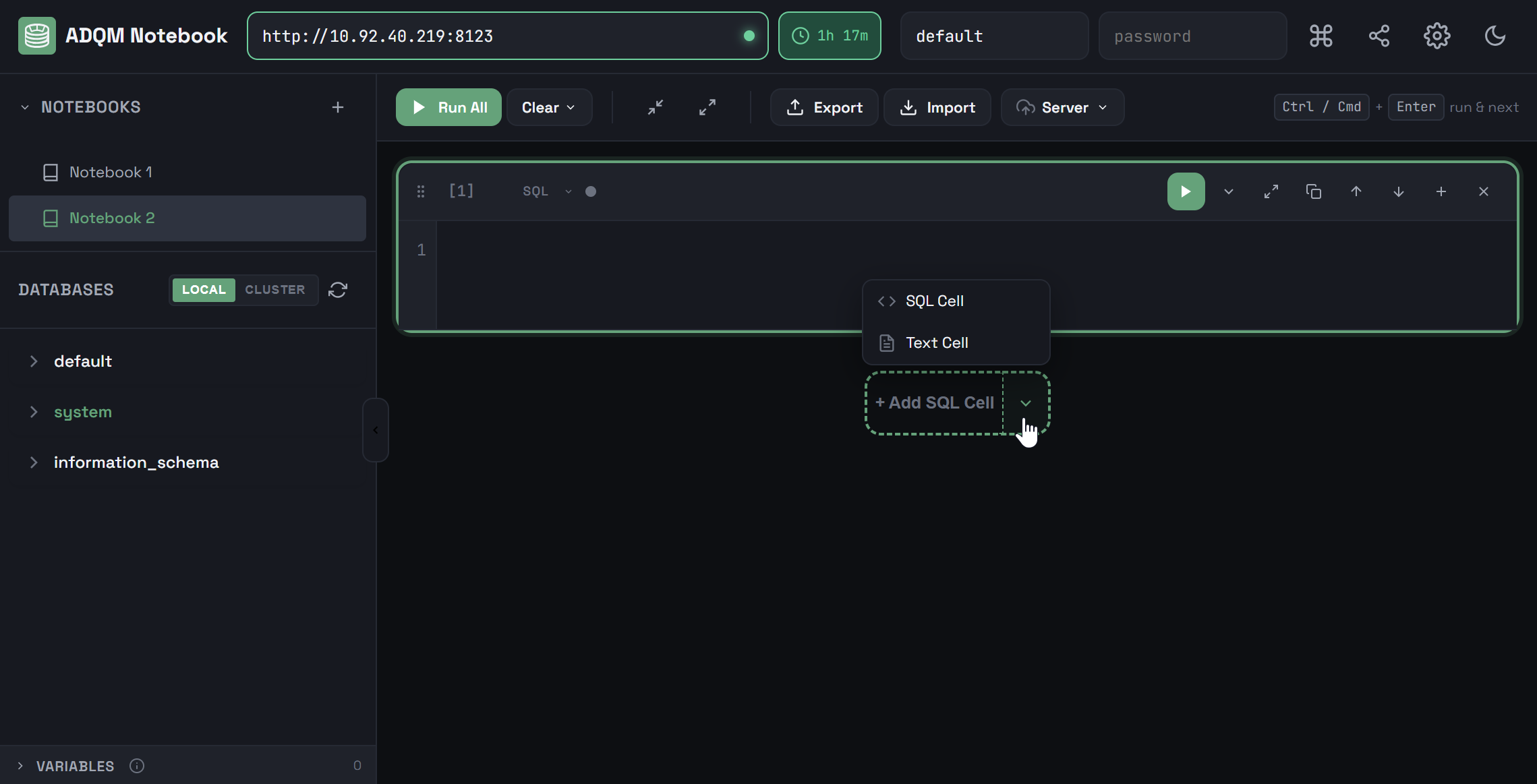Move the cell down
The image size is (1537, 784).
[1398, 191]
